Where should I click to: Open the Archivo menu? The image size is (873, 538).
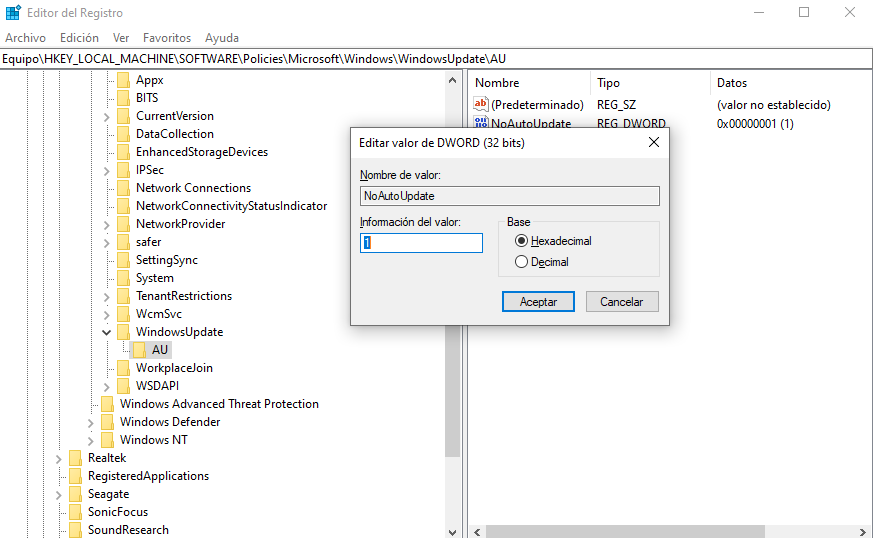click(x=25, y=38)
